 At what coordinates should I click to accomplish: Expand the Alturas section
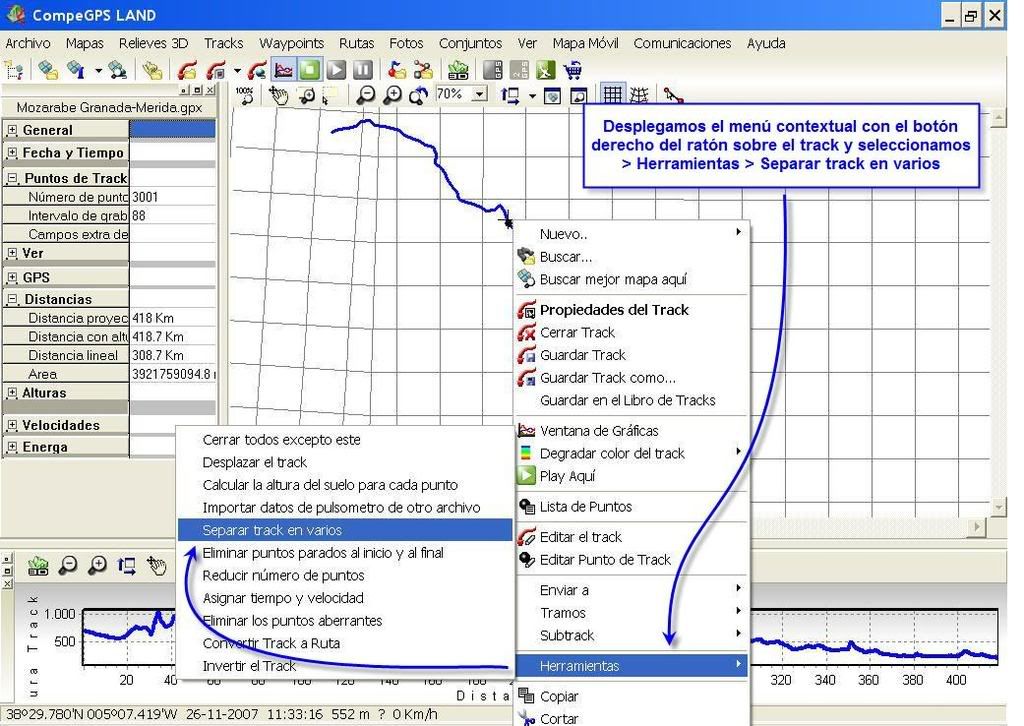tap(12, 393)
